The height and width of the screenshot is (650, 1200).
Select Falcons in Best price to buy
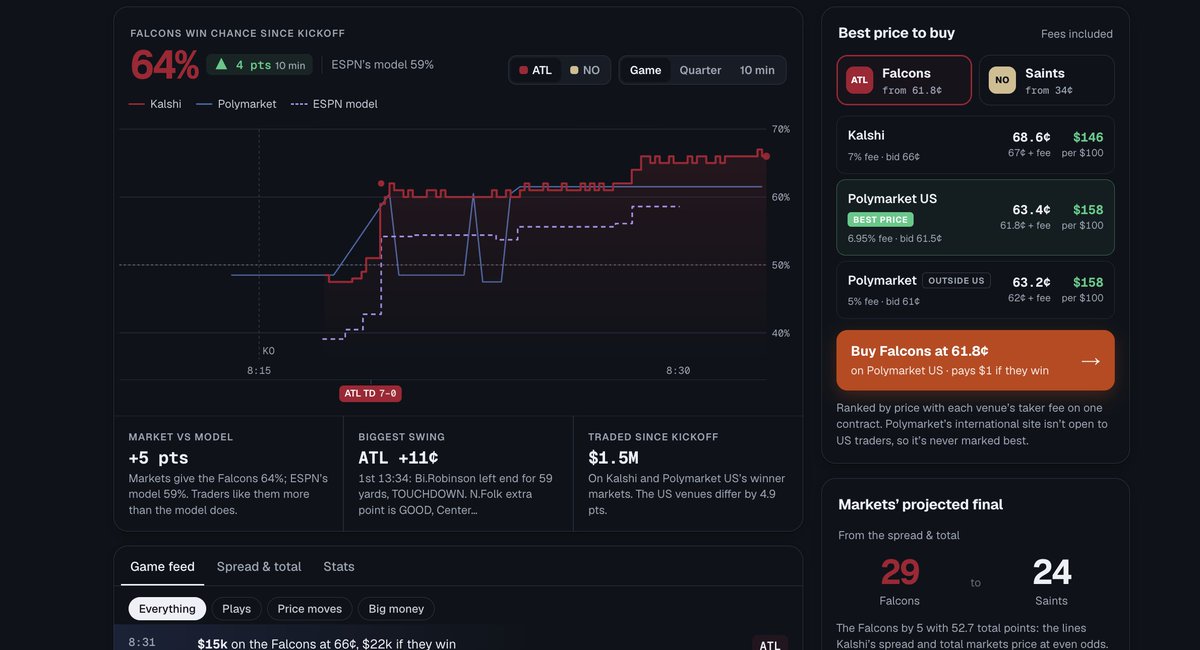pyautogui.click(x=904, y=80)
